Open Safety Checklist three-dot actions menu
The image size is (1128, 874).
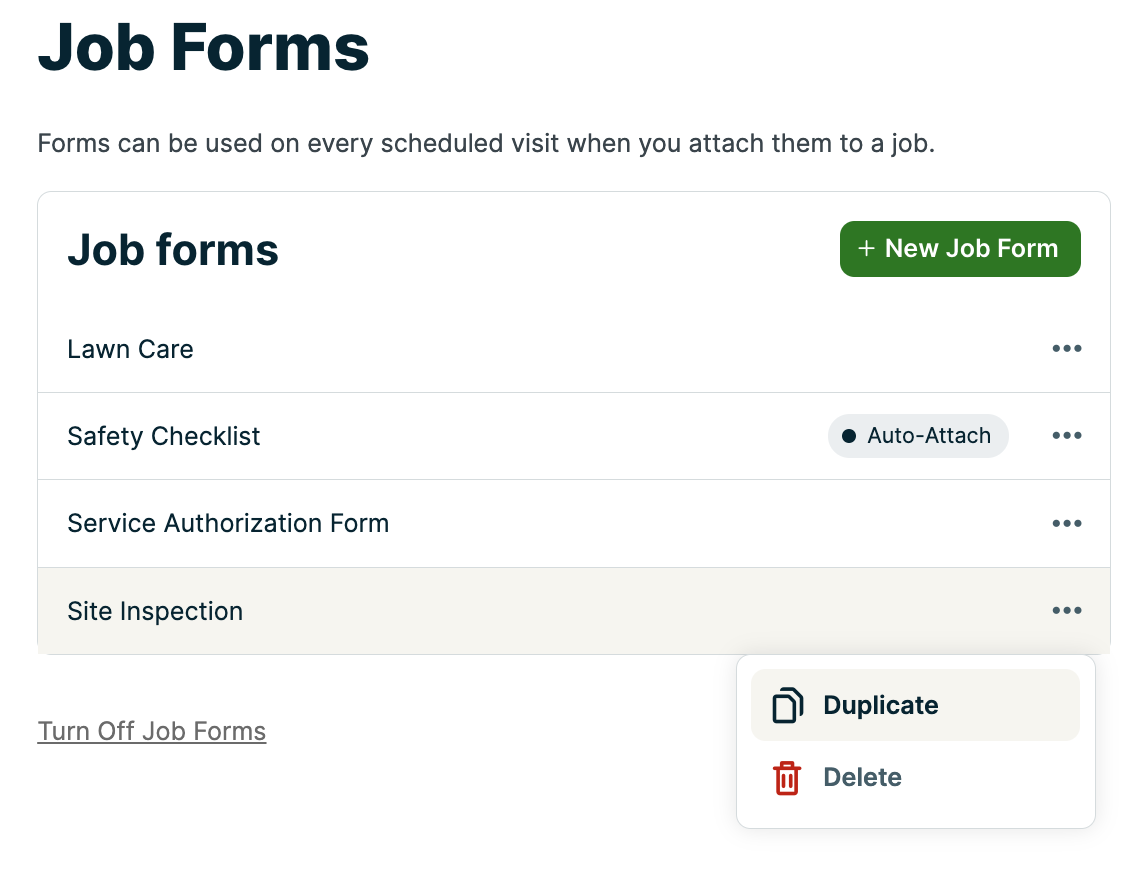coord(1066,436)
